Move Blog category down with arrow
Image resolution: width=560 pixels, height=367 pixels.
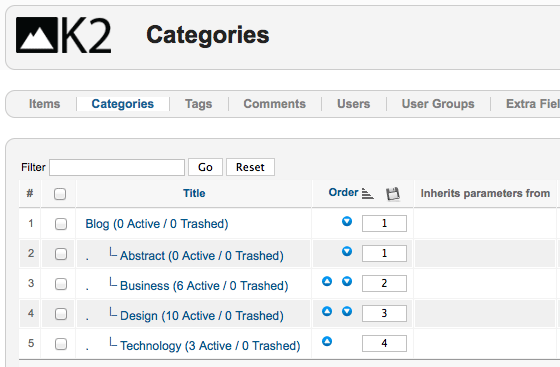click(347, 221)
